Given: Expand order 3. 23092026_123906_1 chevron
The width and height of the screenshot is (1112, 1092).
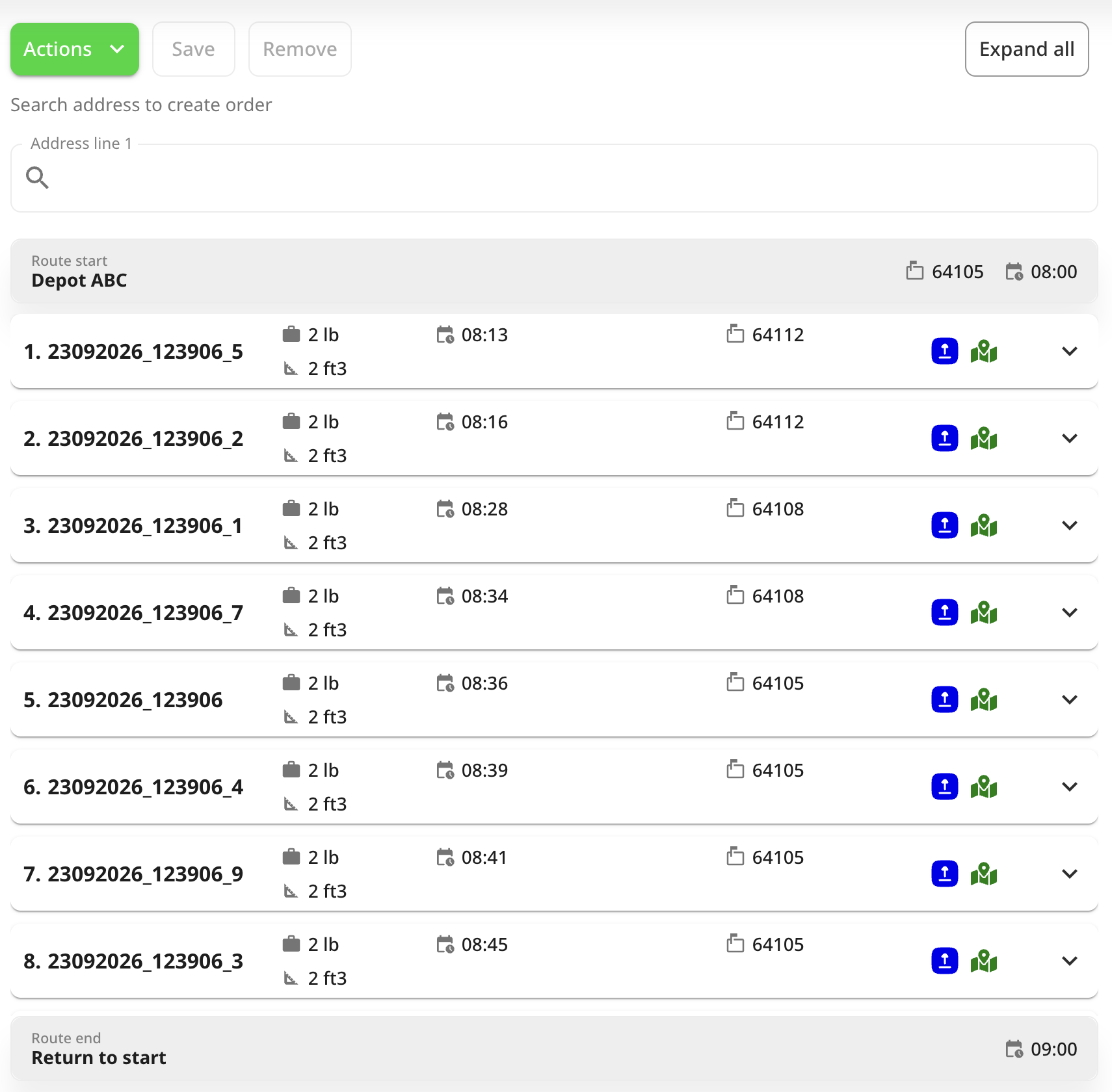Looking at the screenshot, I should [x=1070, y=526].
